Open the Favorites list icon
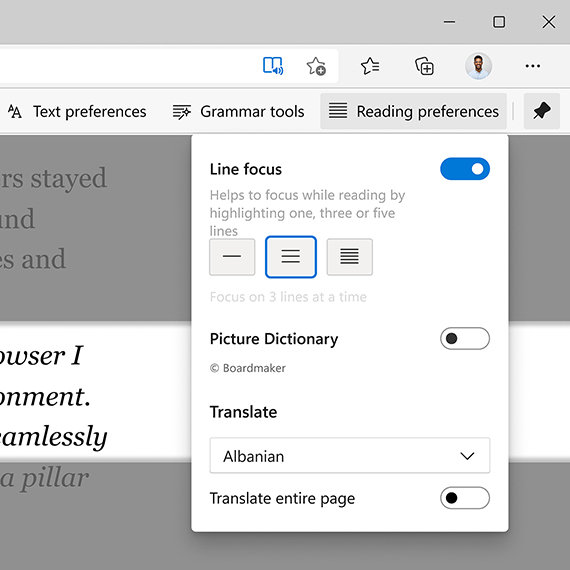 [370, 66]
